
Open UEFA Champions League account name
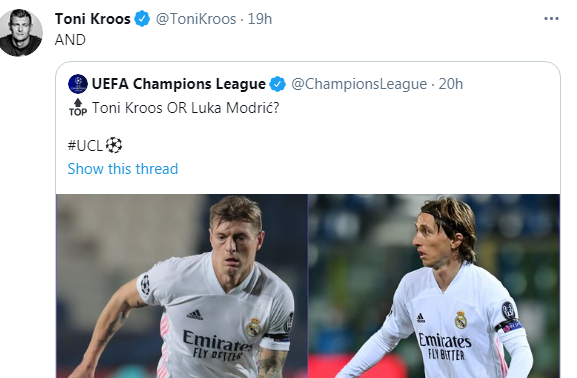pos(178,84)
